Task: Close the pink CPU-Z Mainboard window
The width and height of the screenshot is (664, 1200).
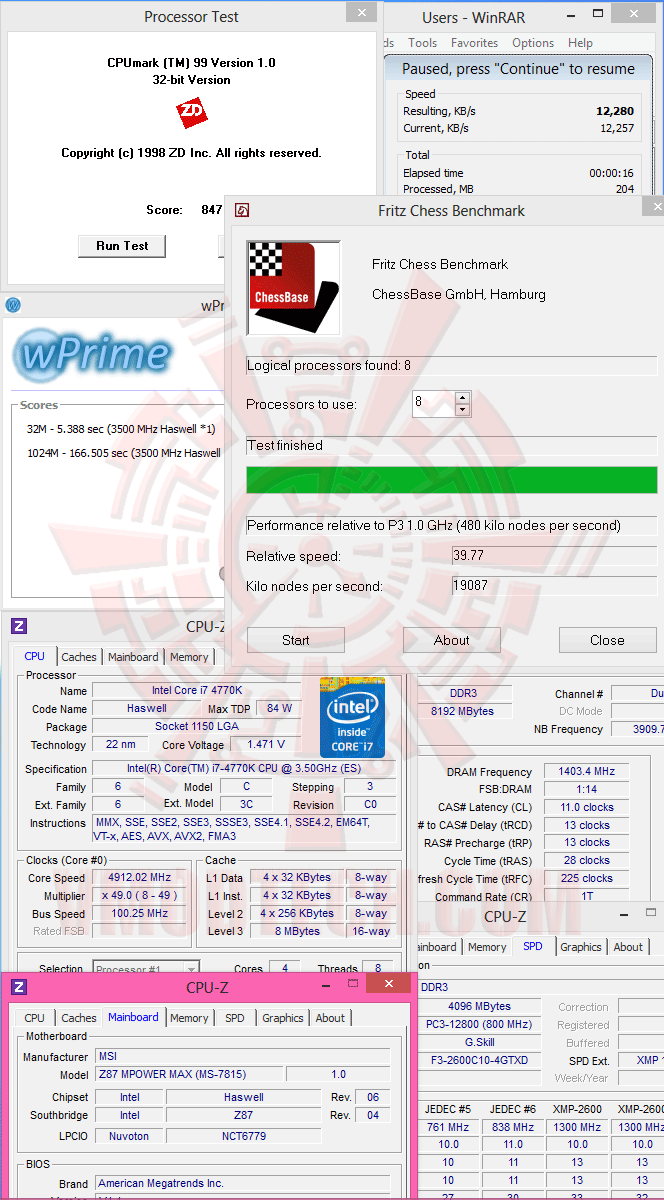Action: (x=388, y=984)
